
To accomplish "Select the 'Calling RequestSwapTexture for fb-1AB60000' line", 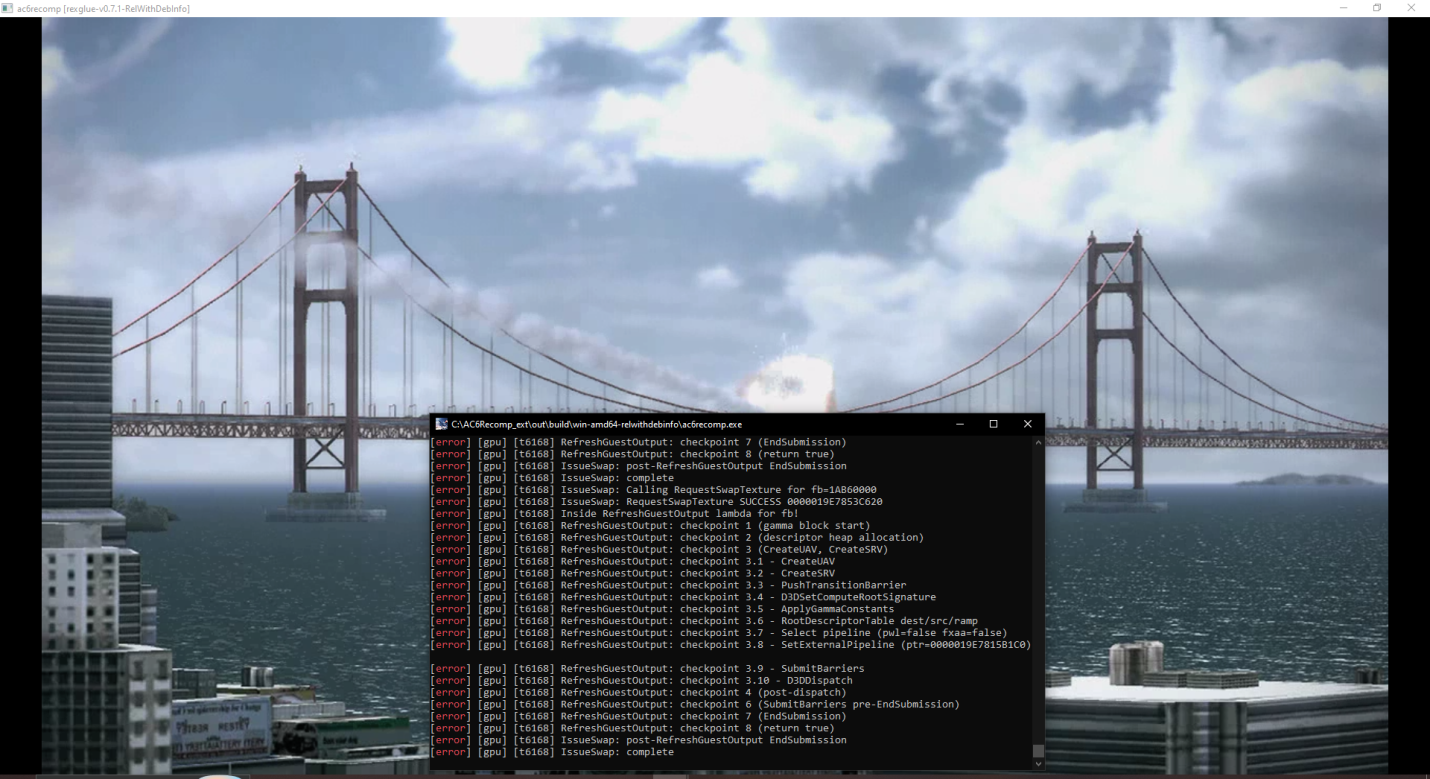I will [653, 490].
